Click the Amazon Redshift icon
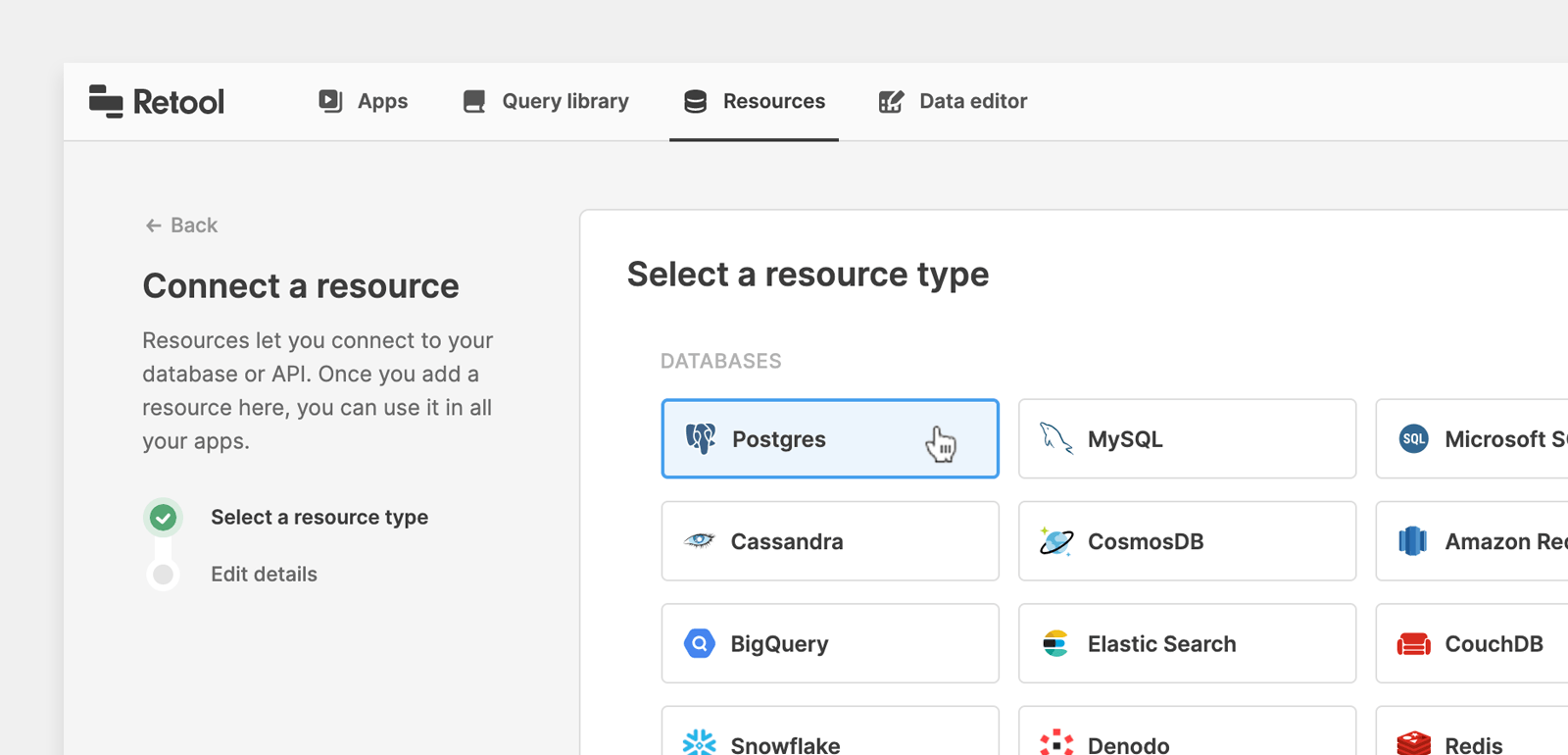 (1413, 540)
